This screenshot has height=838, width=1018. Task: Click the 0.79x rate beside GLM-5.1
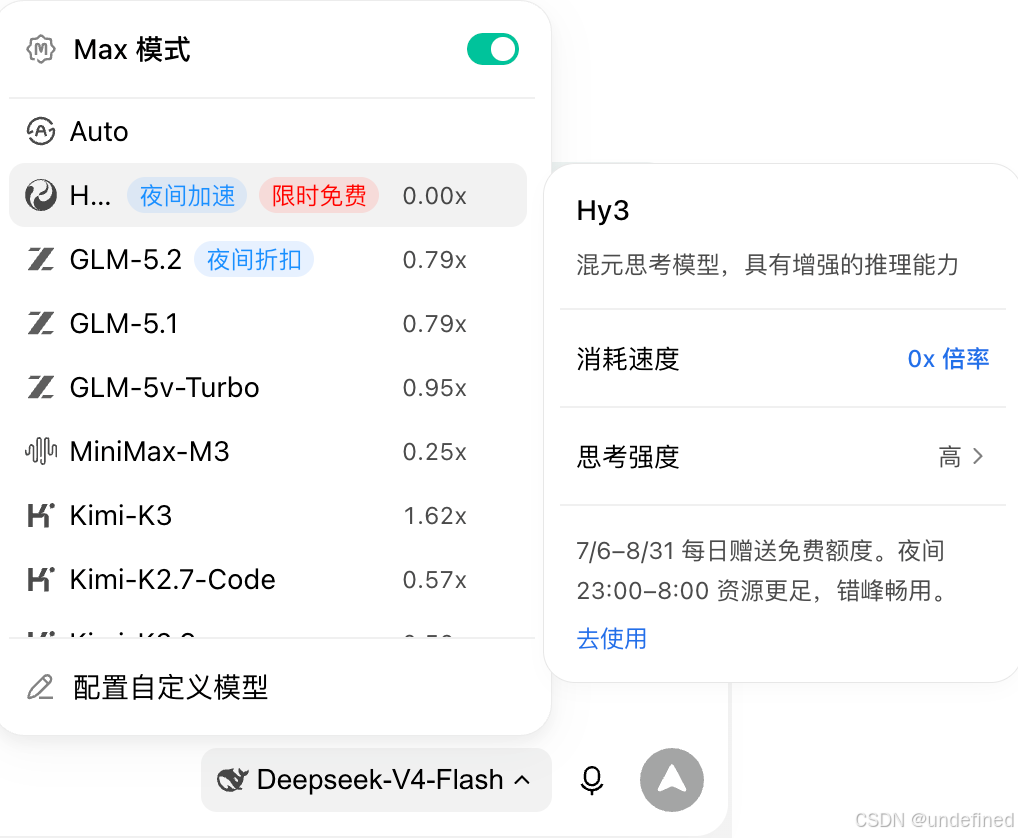pyautogui.click(x=434, y=323)
